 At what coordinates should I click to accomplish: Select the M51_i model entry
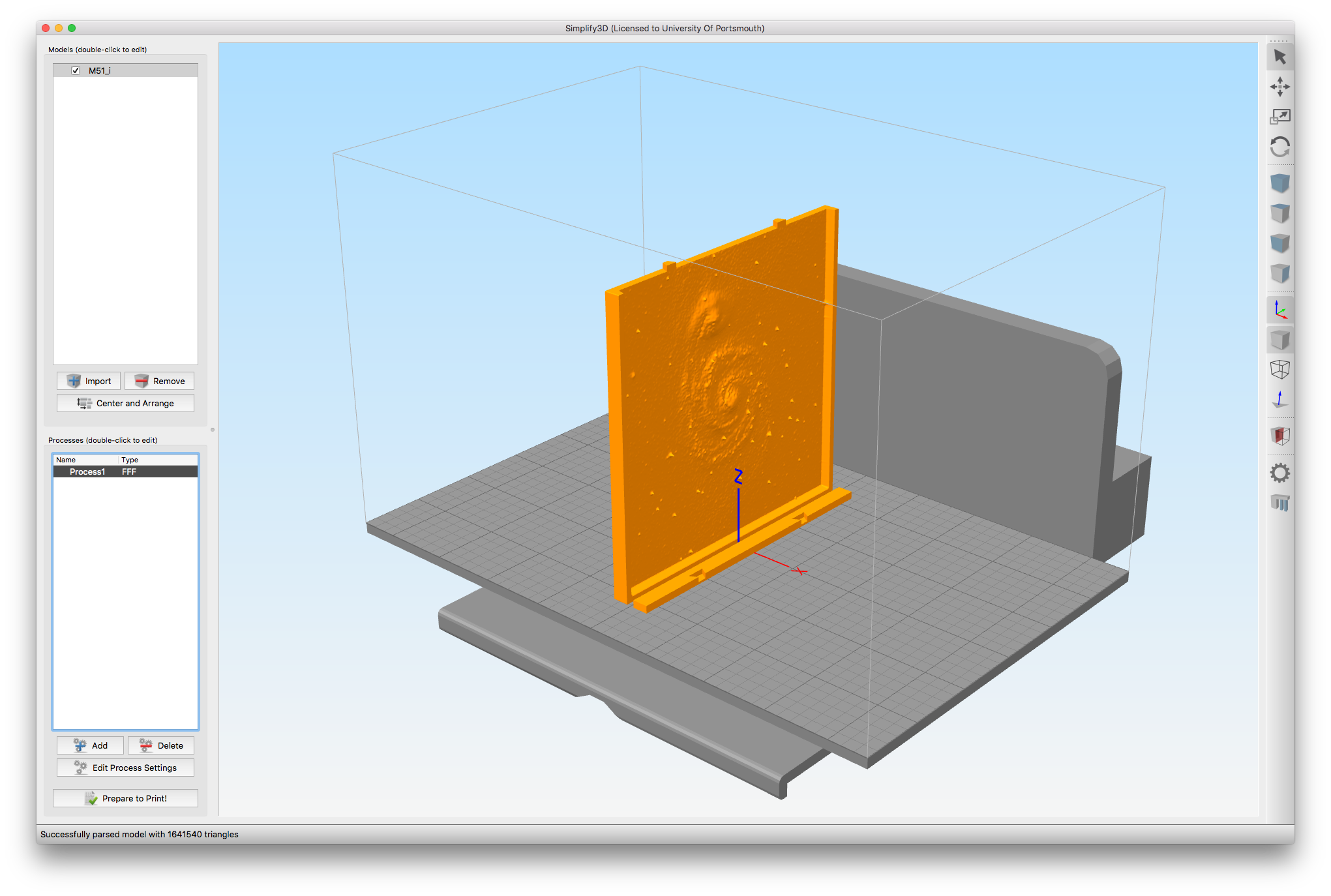click(100, 70)
